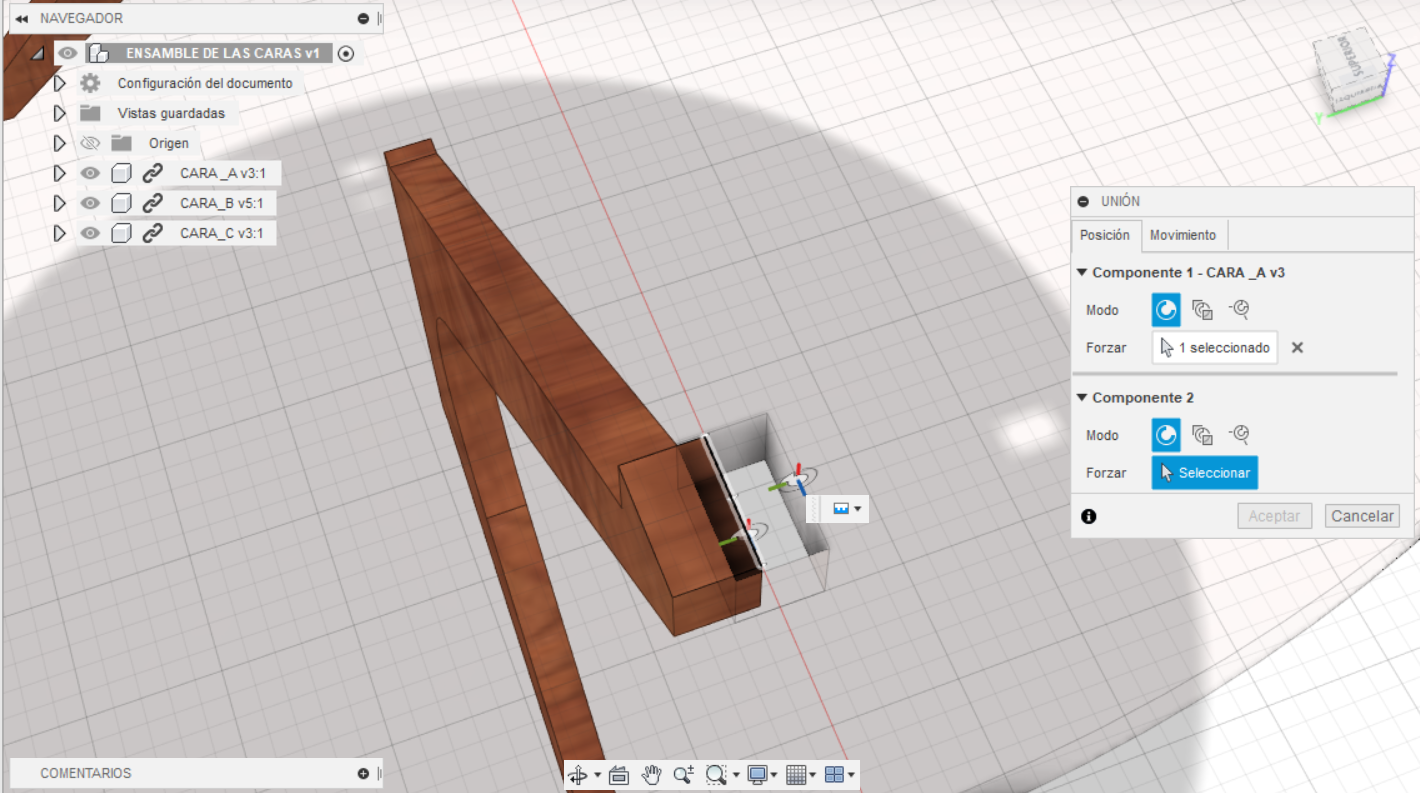Select the Zoom Window tool
Screen dimensions: 1420x793
point(716,774)
